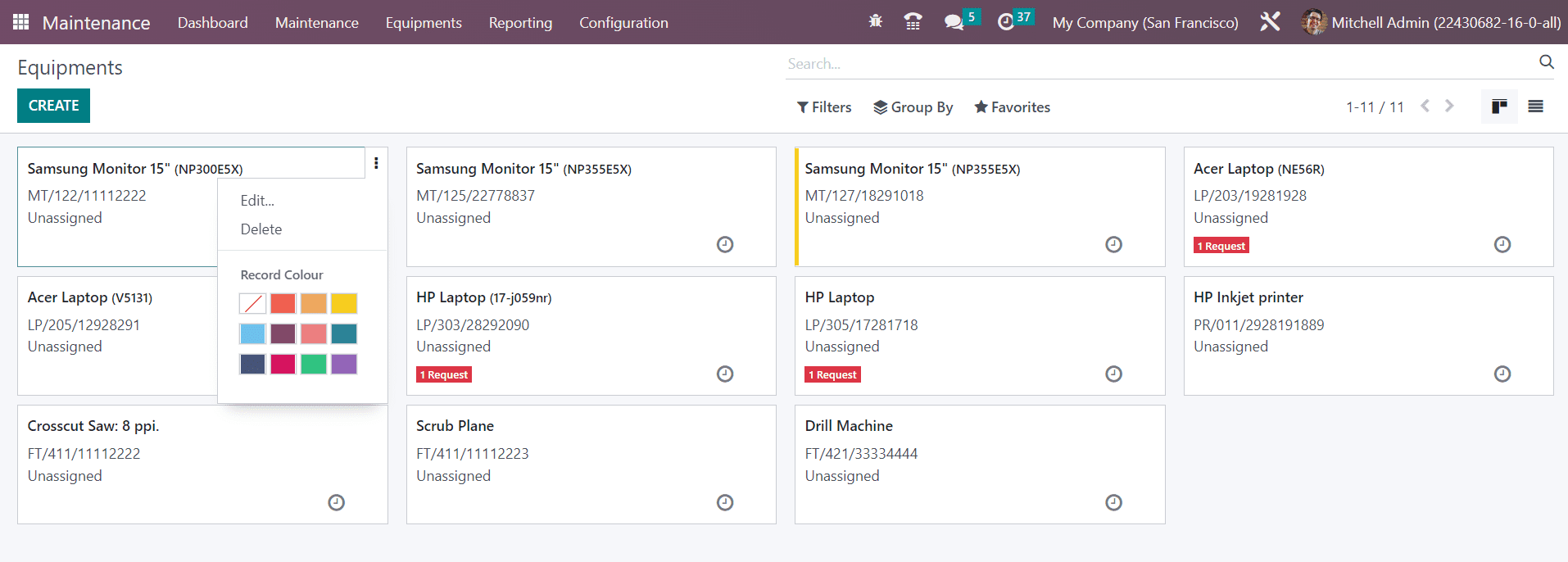Open the Equipments menu in navbar
The width and height of the screenshot is (1568, 562).
(424, 22)
